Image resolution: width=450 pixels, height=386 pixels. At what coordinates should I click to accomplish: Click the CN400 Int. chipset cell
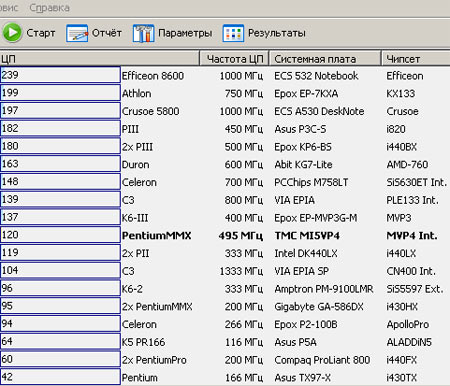[x=411, y=271]
